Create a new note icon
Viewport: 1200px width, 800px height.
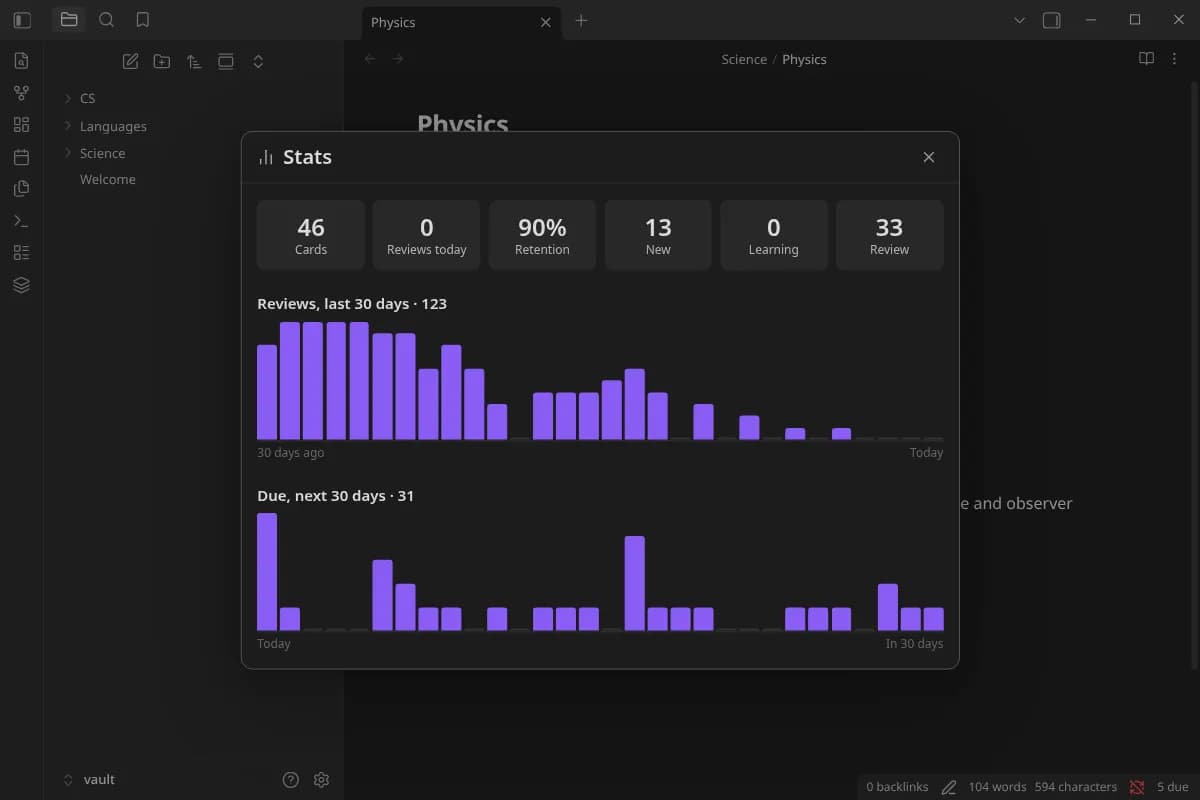(x=130, y=62)
